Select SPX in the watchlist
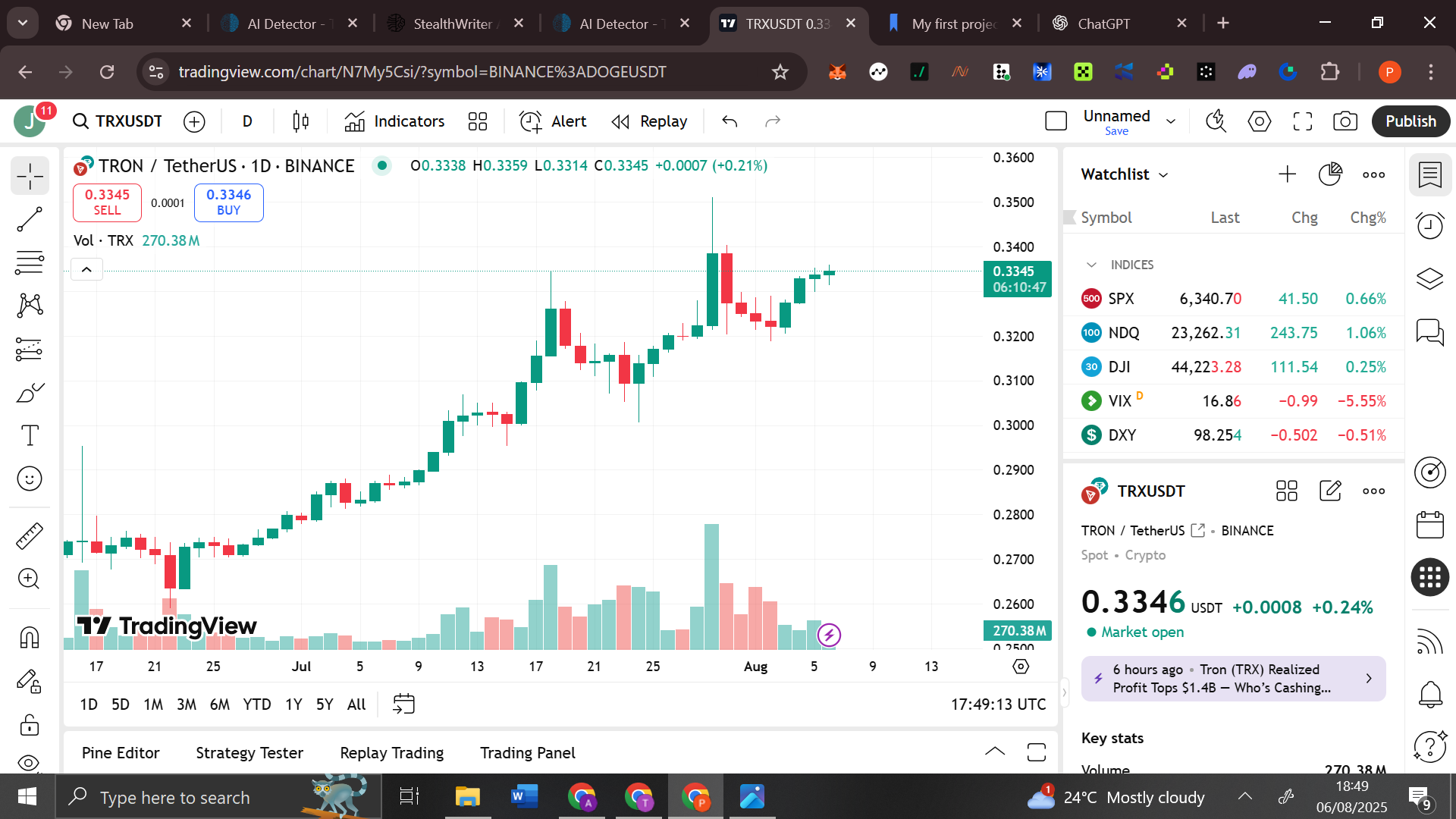 (x=1234, y=299)
